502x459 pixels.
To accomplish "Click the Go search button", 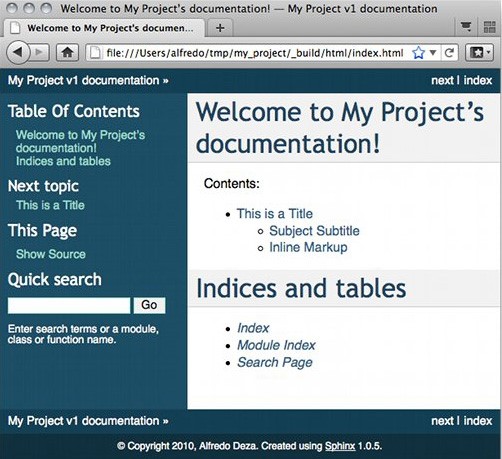I will click(149, 305).
